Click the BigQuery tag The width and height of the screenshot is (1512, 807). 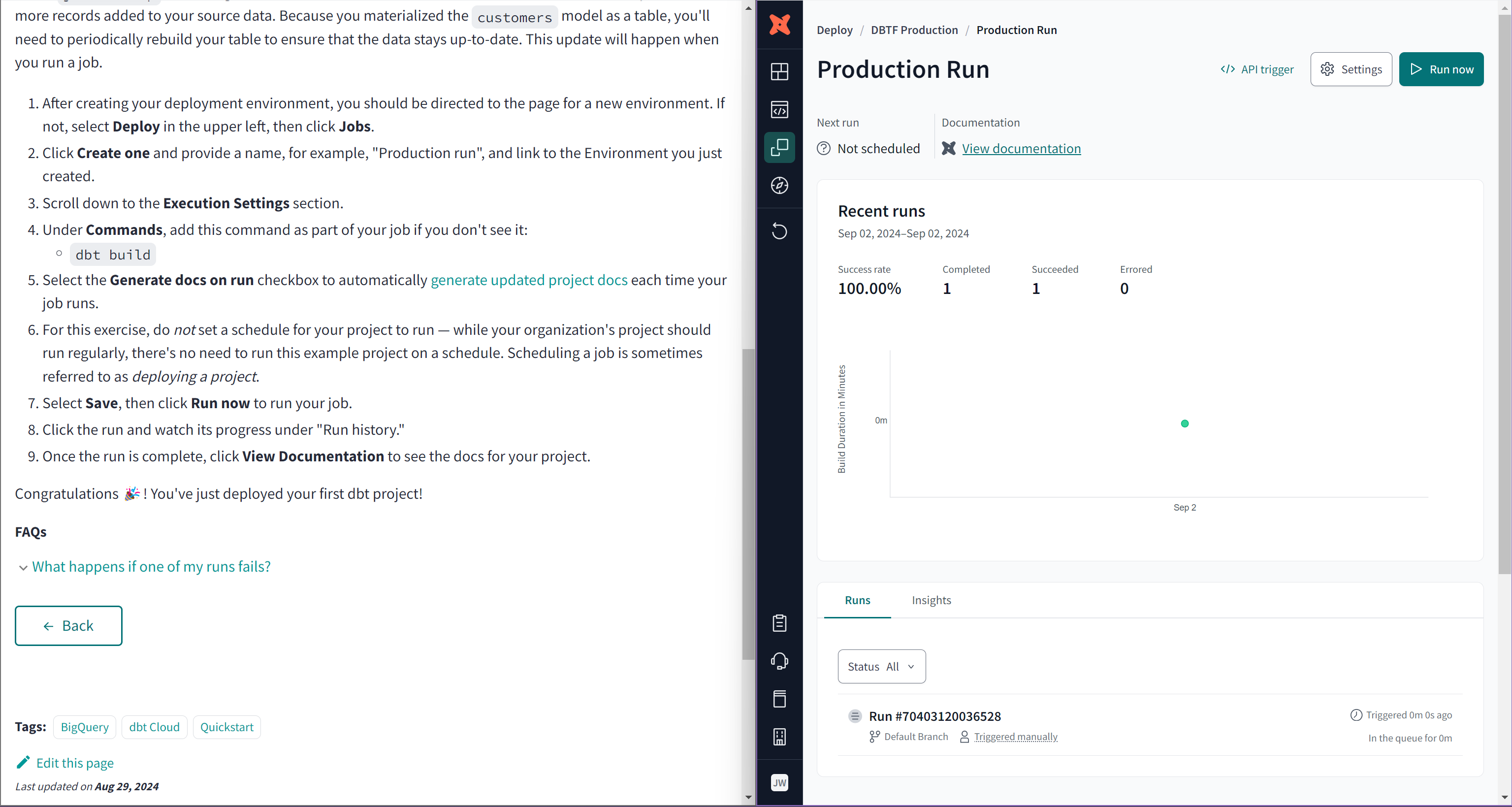point(85,727)
